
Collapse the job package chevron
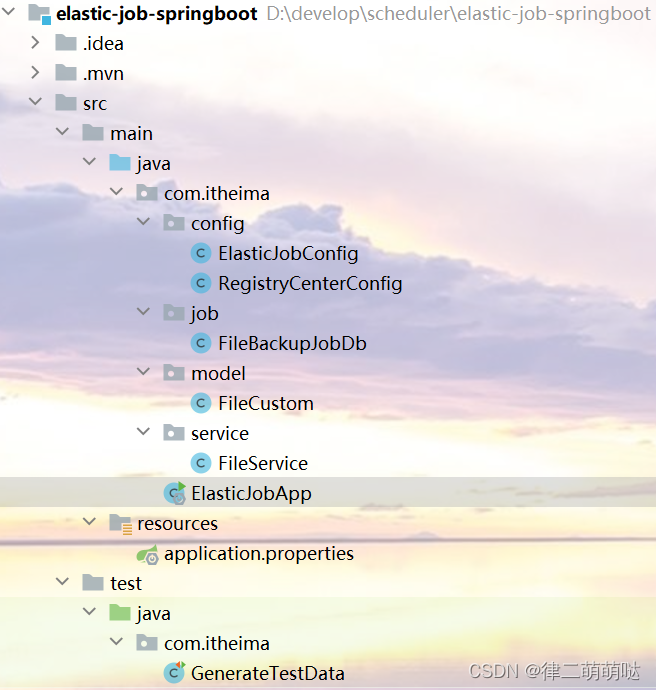[x=143, y=312]
